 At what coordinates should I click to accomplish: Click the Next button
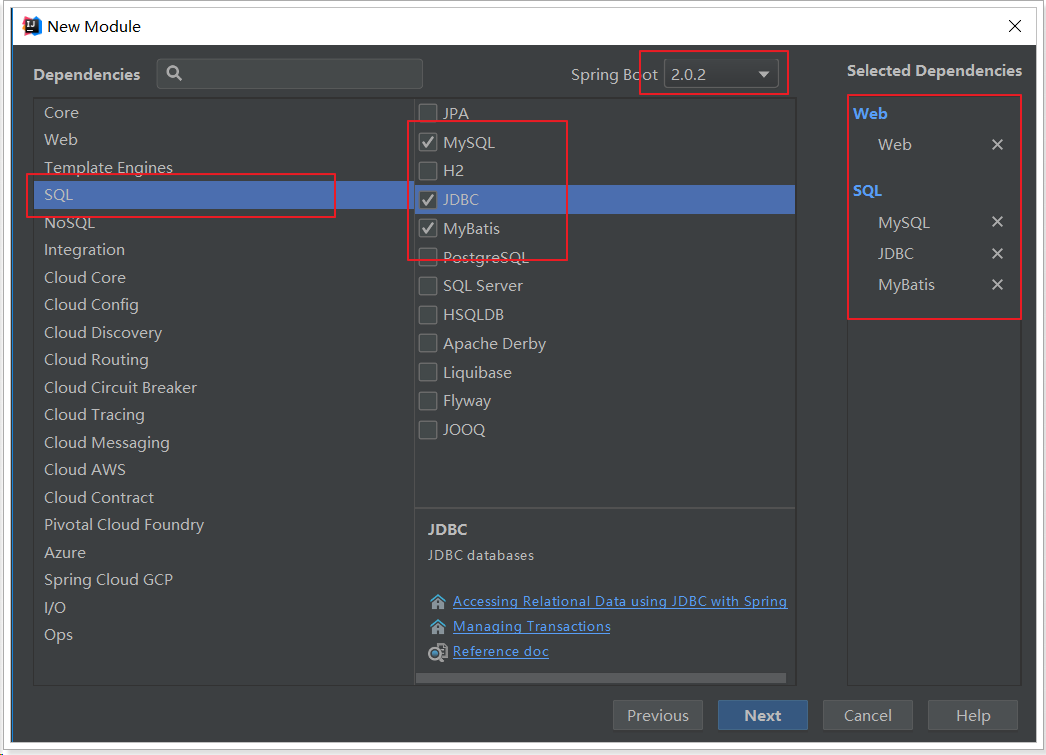(x=762, y=715)
